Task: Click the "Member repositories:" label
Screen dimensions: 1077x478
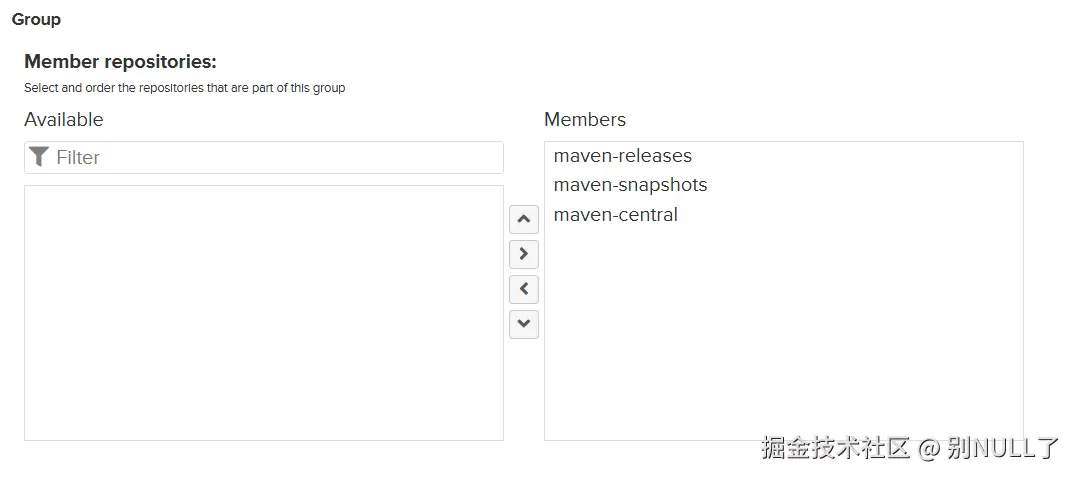Action: [120, 62]
